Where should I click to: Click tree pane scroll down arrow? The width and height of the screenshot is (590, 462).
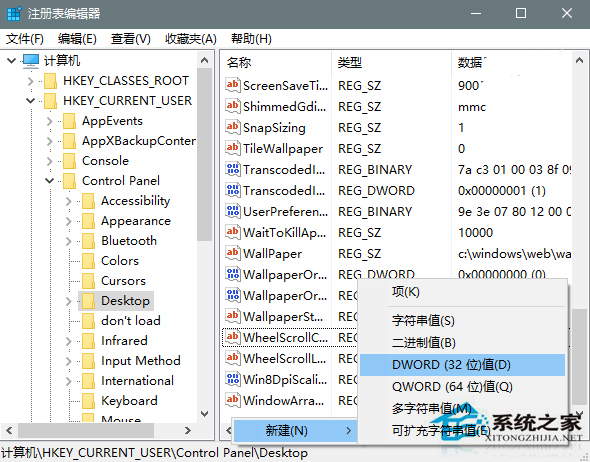[x=204, y=414]
